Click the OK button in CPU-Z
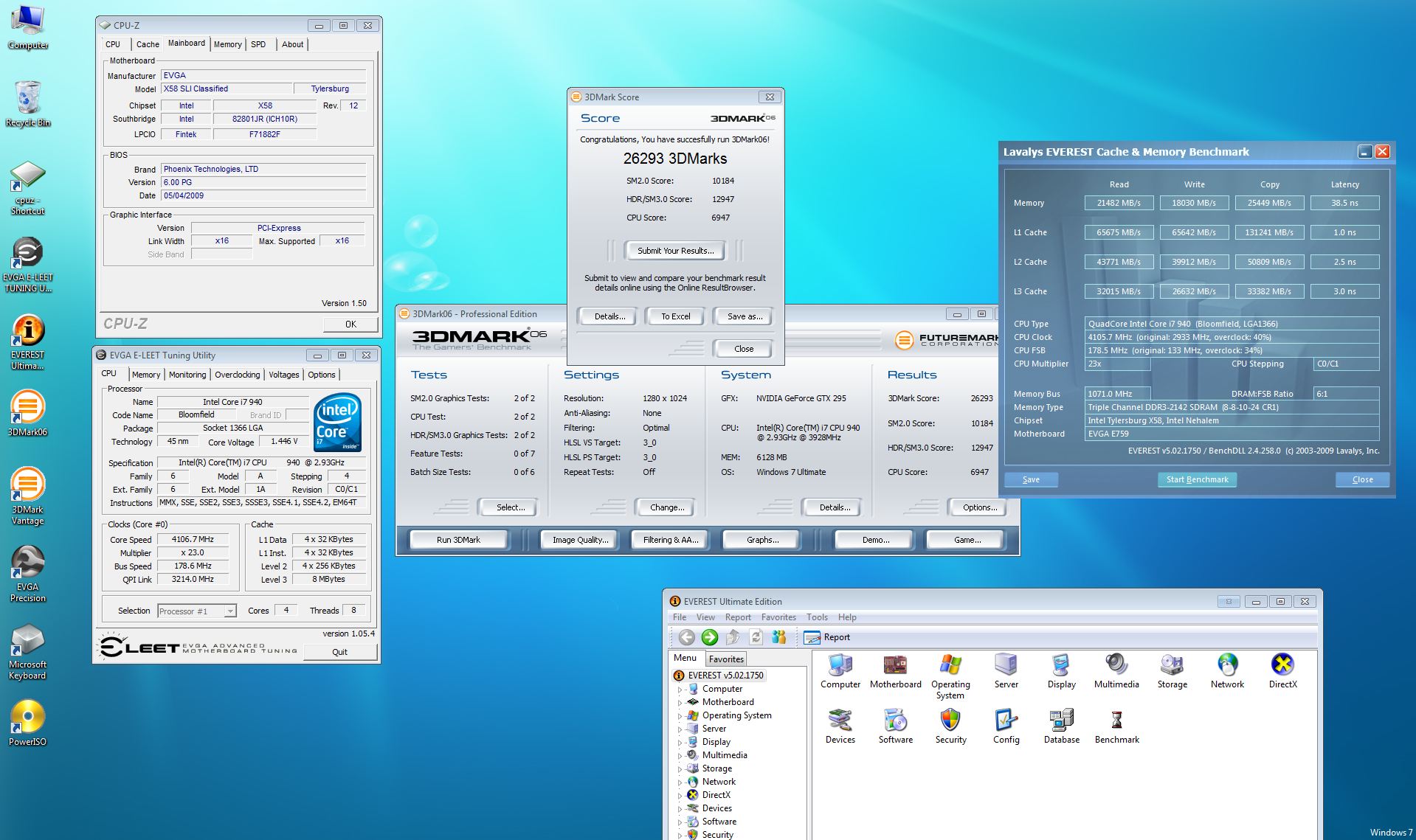This screenshot has height=840, width=1416. pos(350,324)
